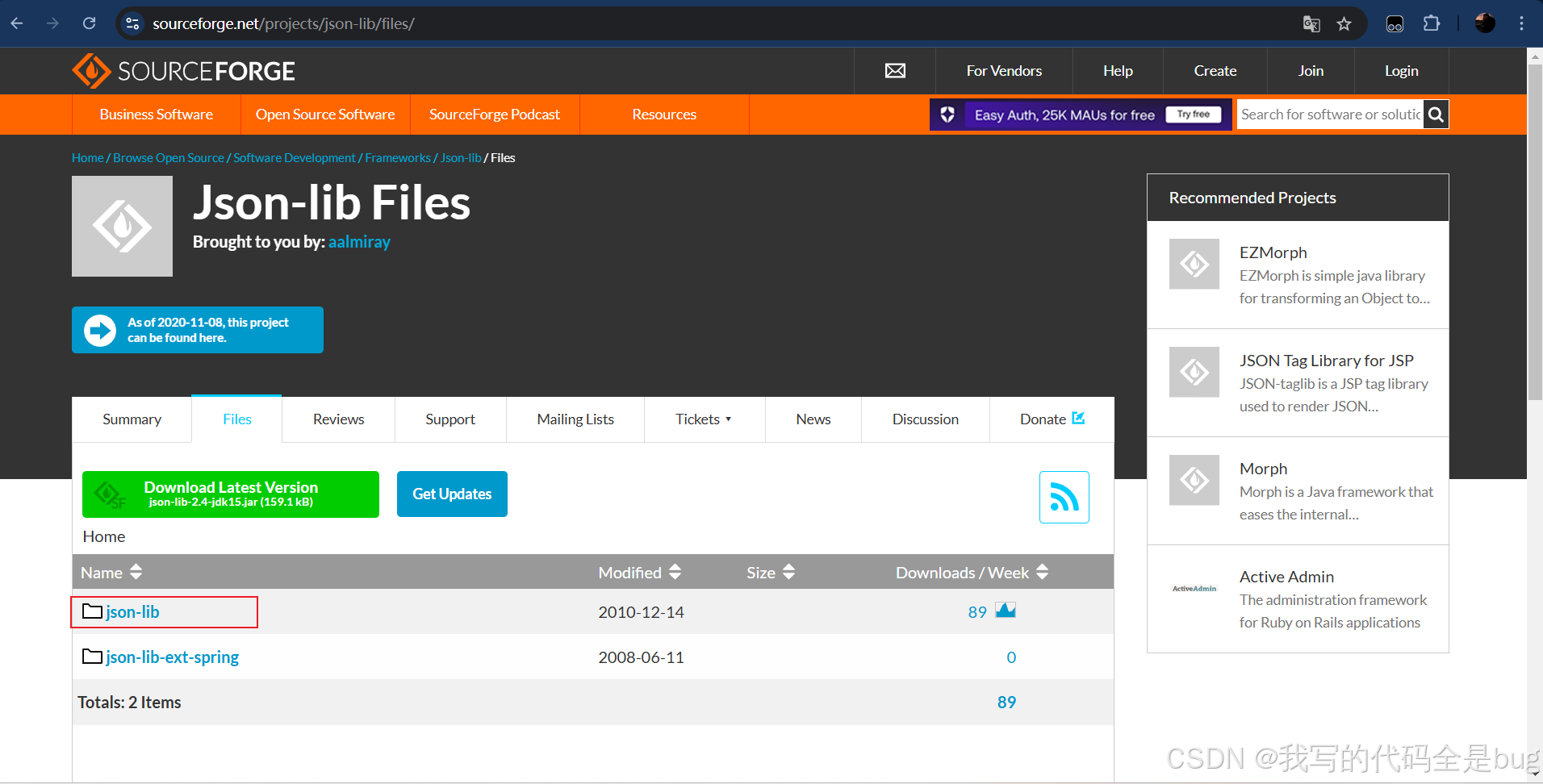The image size is (1543, 784).
Task: Open the Support tab
Action: [x=450, y=419]
